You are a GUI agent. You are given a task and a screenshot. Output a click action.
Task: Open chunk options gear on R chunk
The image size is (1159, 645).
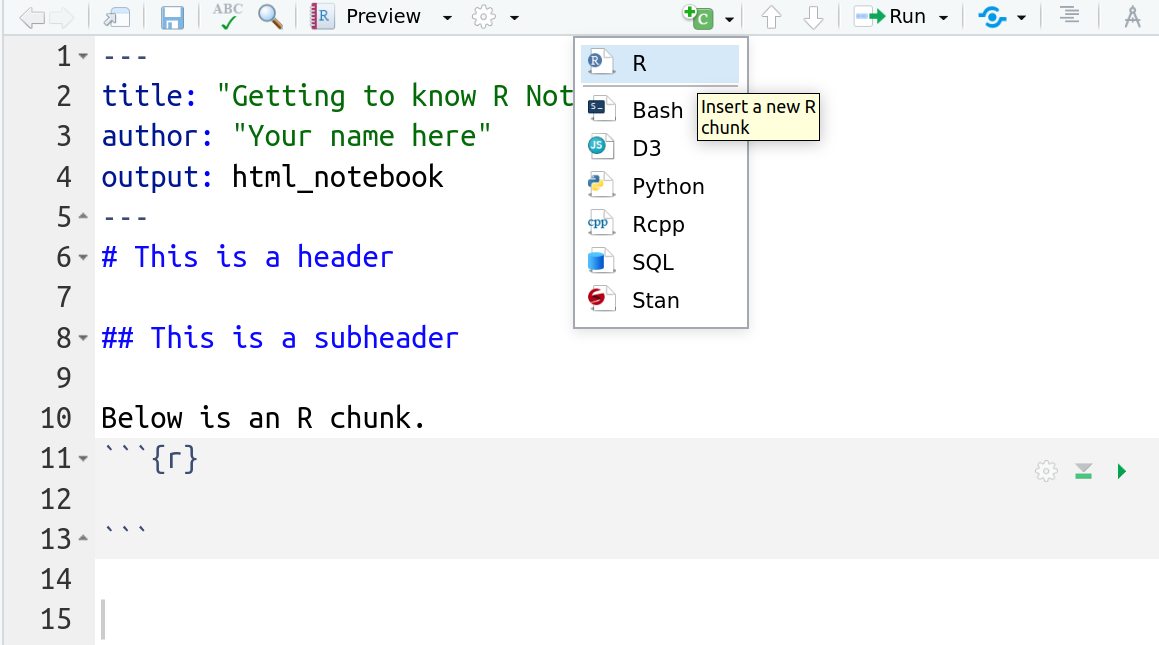pyautogui.click(x=1045, y=471)
